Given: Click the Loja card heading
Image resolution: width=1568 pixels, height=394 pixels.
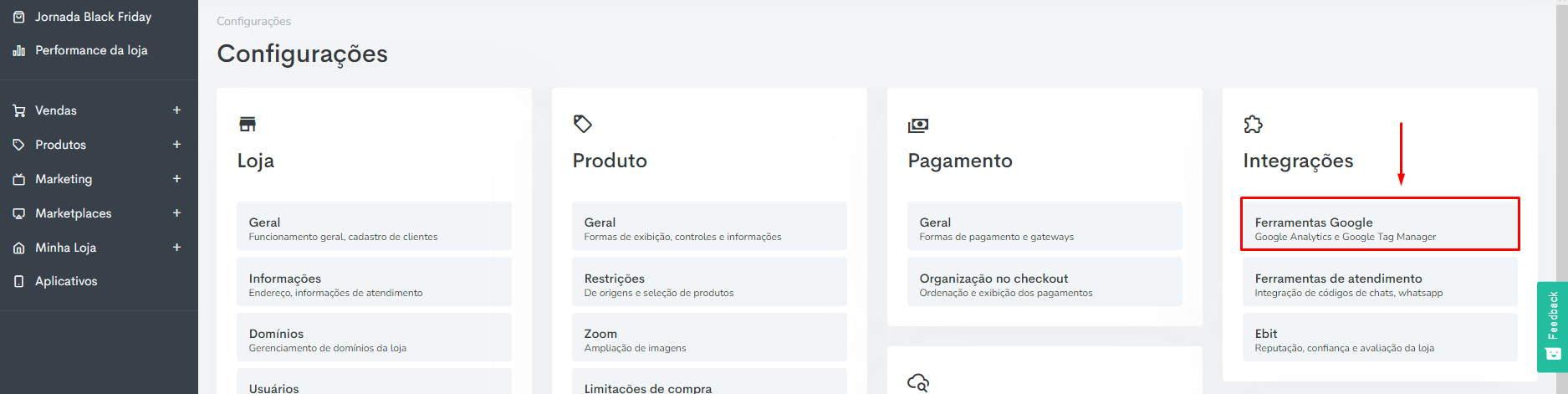Looking at the screenshot, I should (x=255, y=161).
